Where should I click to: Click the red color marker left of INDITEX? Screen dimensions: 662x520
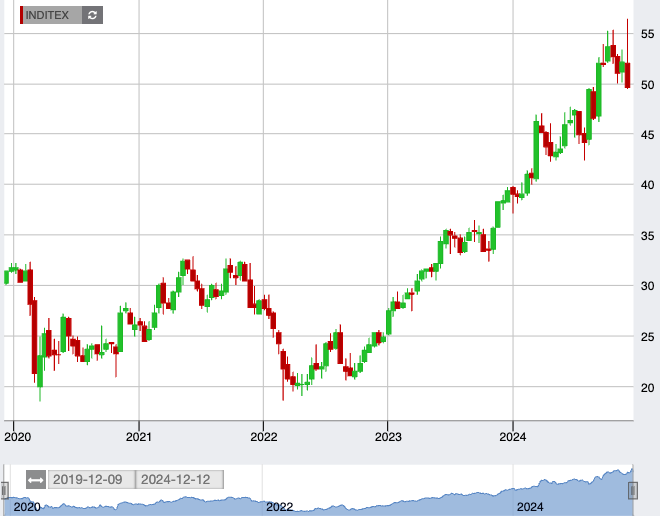[22, 15]
